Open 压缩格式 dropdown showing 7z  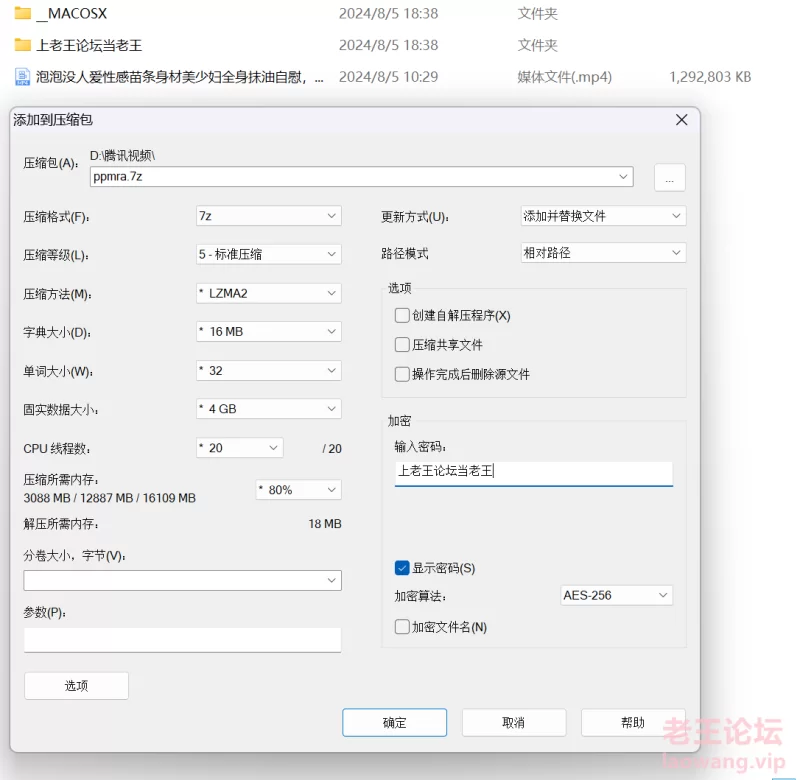click(x=269, y=216)
